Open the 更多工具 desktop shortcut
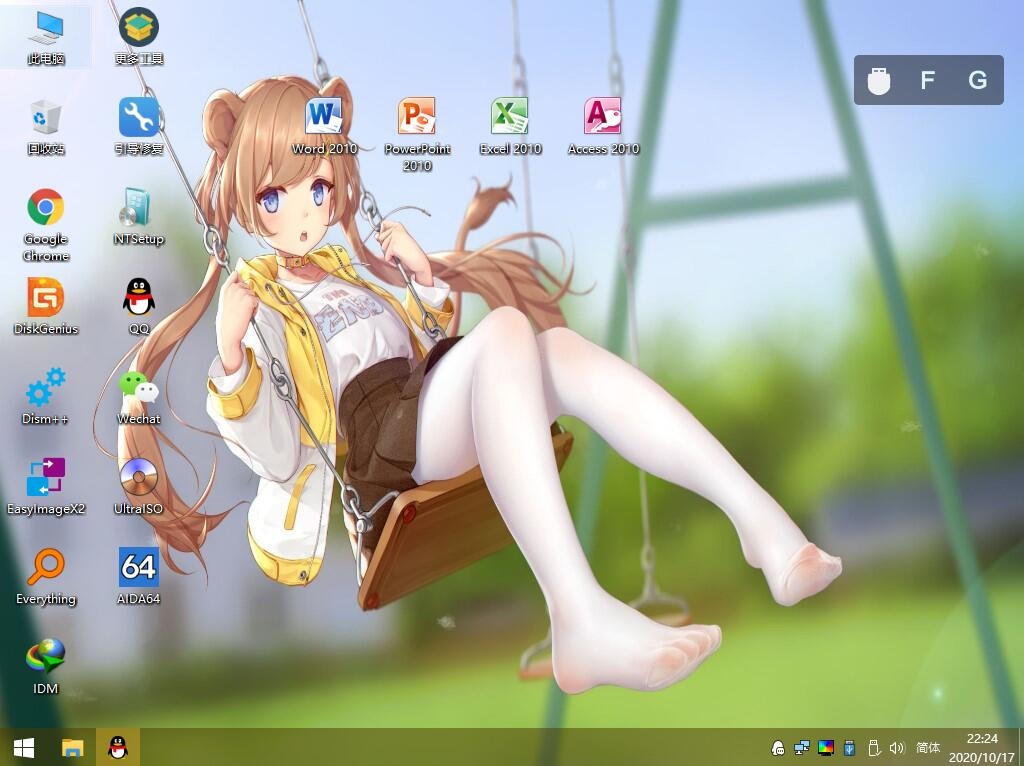 point(138,37)
